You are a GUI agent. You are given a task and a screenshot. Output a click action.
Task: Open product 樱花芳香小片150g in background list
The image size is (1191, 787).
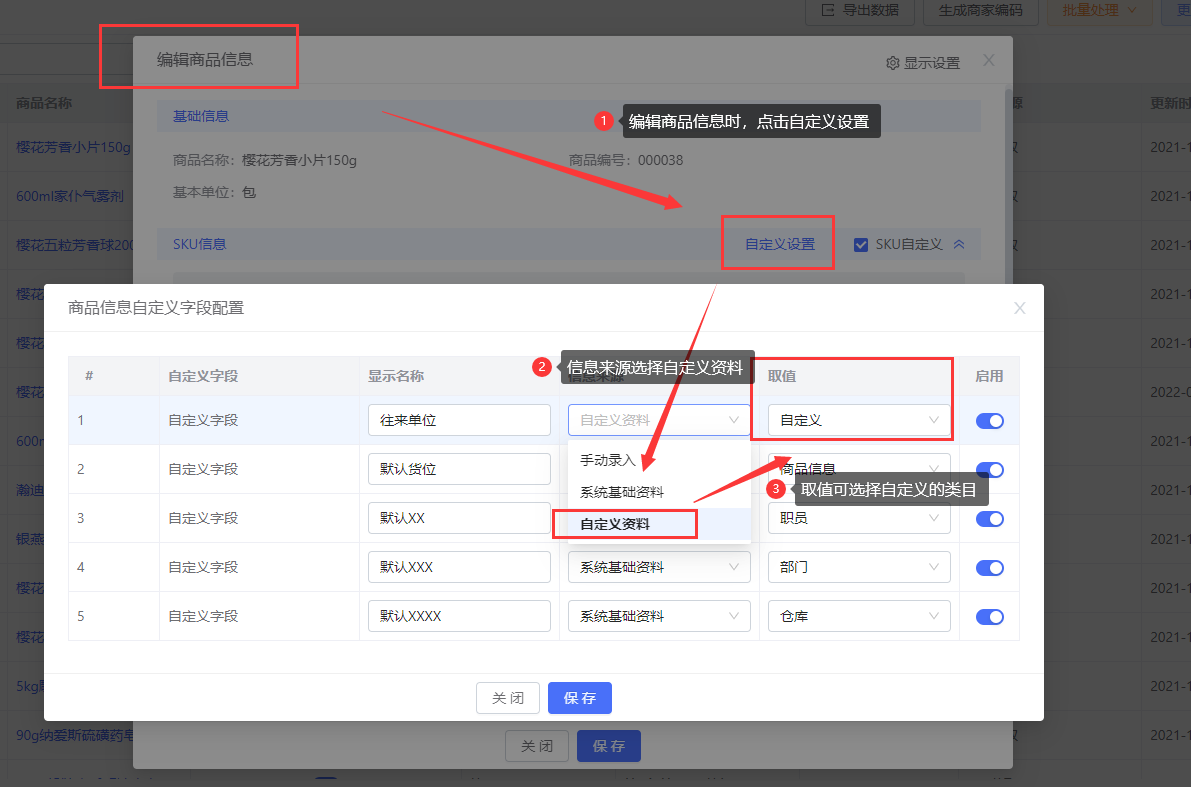74,147
